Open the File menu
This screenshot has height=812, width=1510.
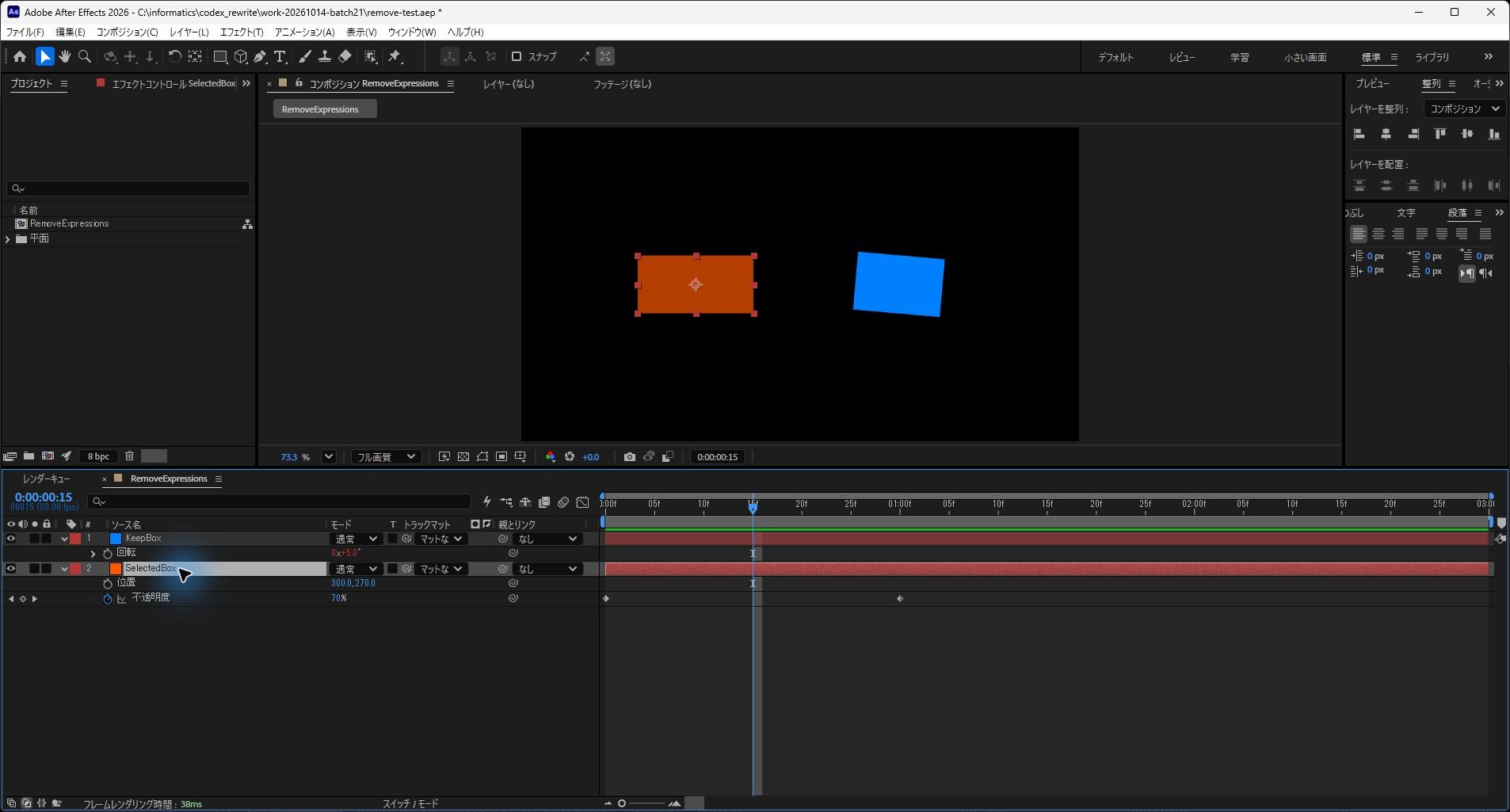coord(25,32)
